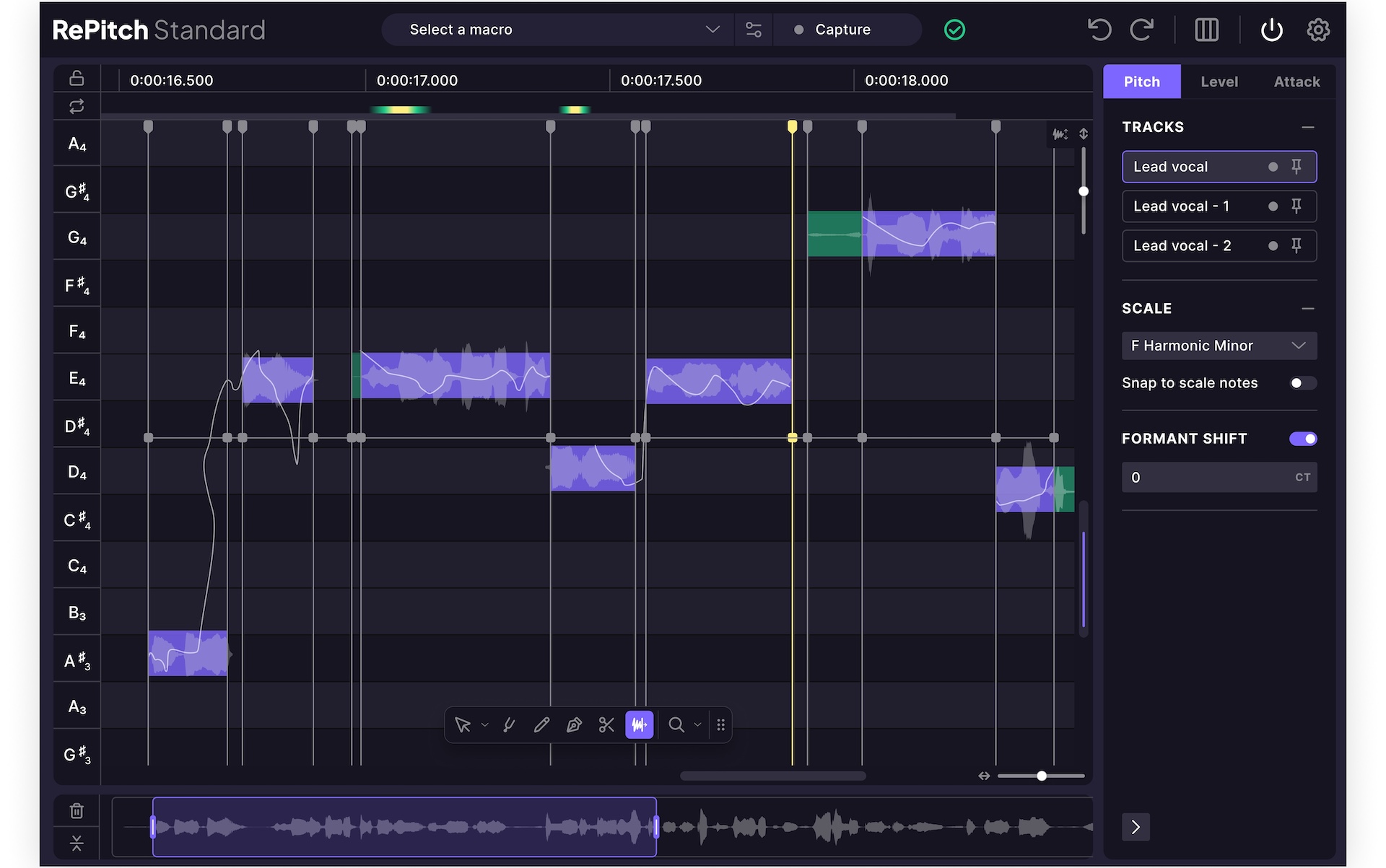Click the Undo icon
Screen dimensions: 1386x868
pos(1099,30)
